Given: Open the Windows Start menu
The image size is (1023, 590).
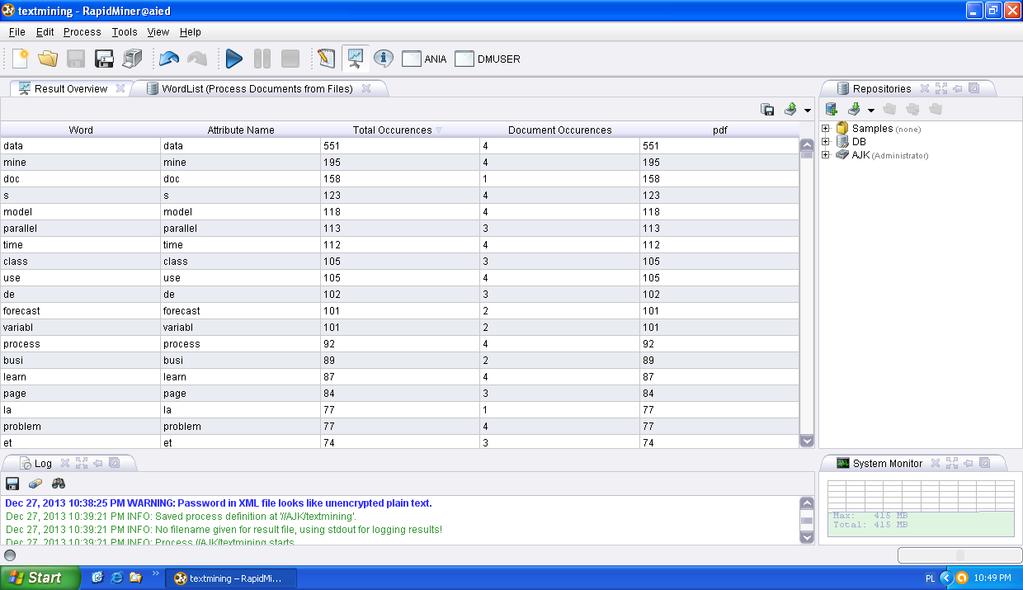Looking at the screenshot, I should point(40,578).
